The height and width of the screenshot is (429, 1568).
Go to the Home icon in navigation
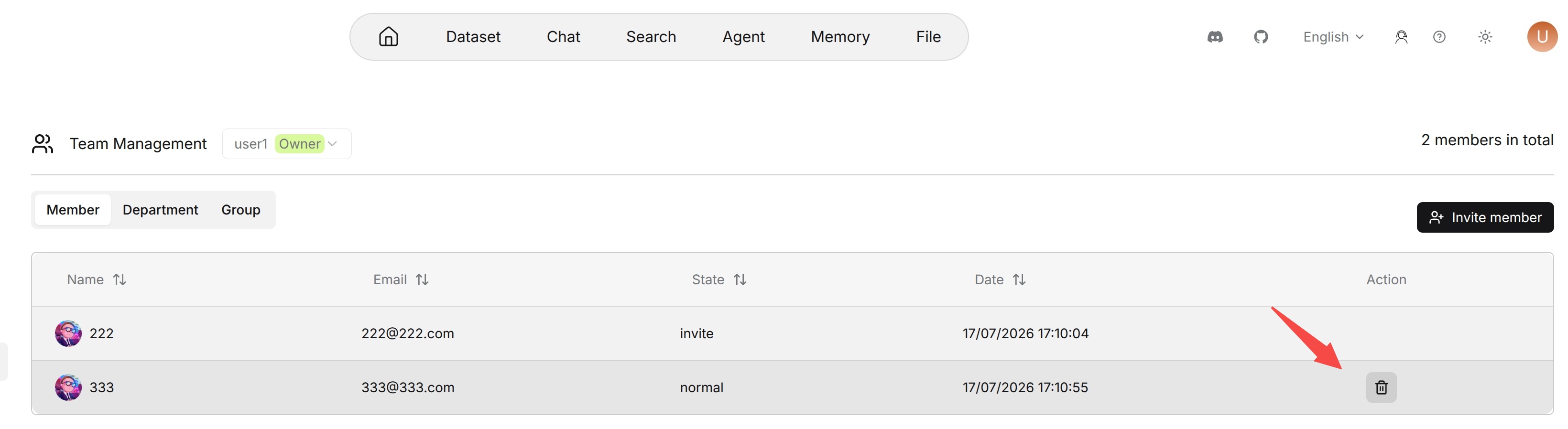pyautogui.click(x=388, y=36)
